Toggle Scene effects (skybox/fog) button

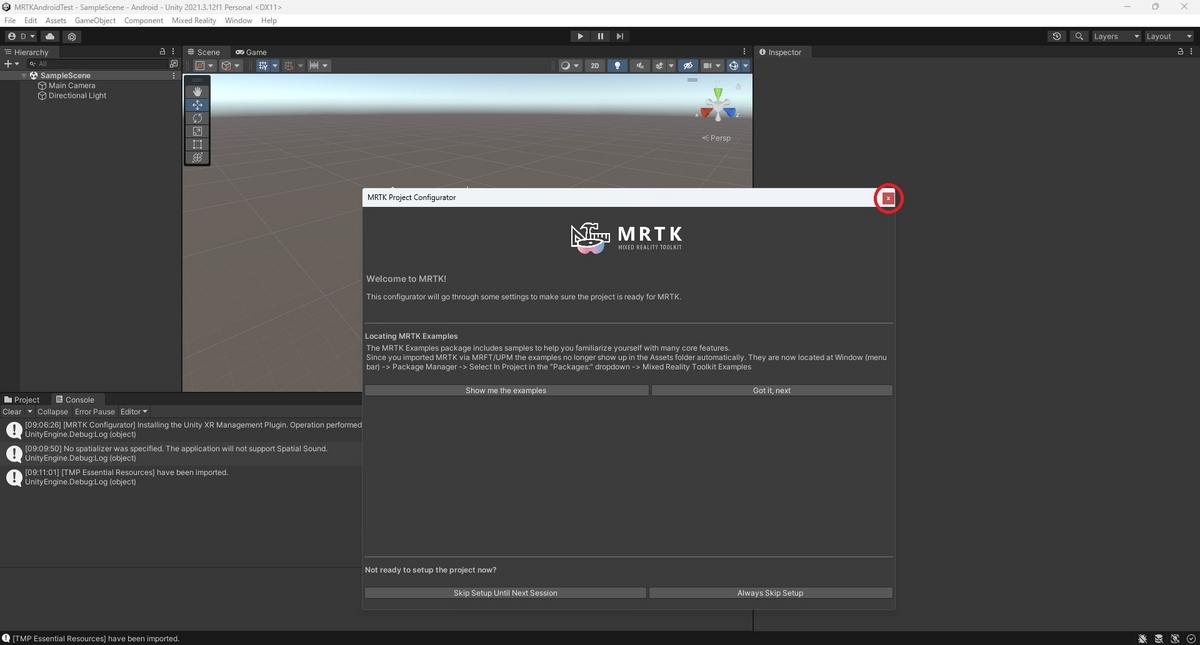click(660, 65)
